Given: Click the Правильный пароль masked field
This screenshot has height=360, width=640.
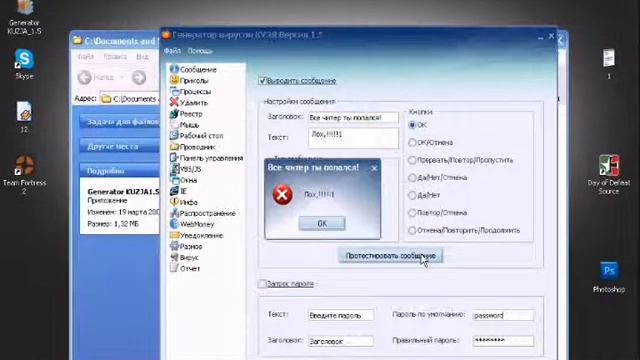Looking at the screenshot, I should (x=503, y=341).
